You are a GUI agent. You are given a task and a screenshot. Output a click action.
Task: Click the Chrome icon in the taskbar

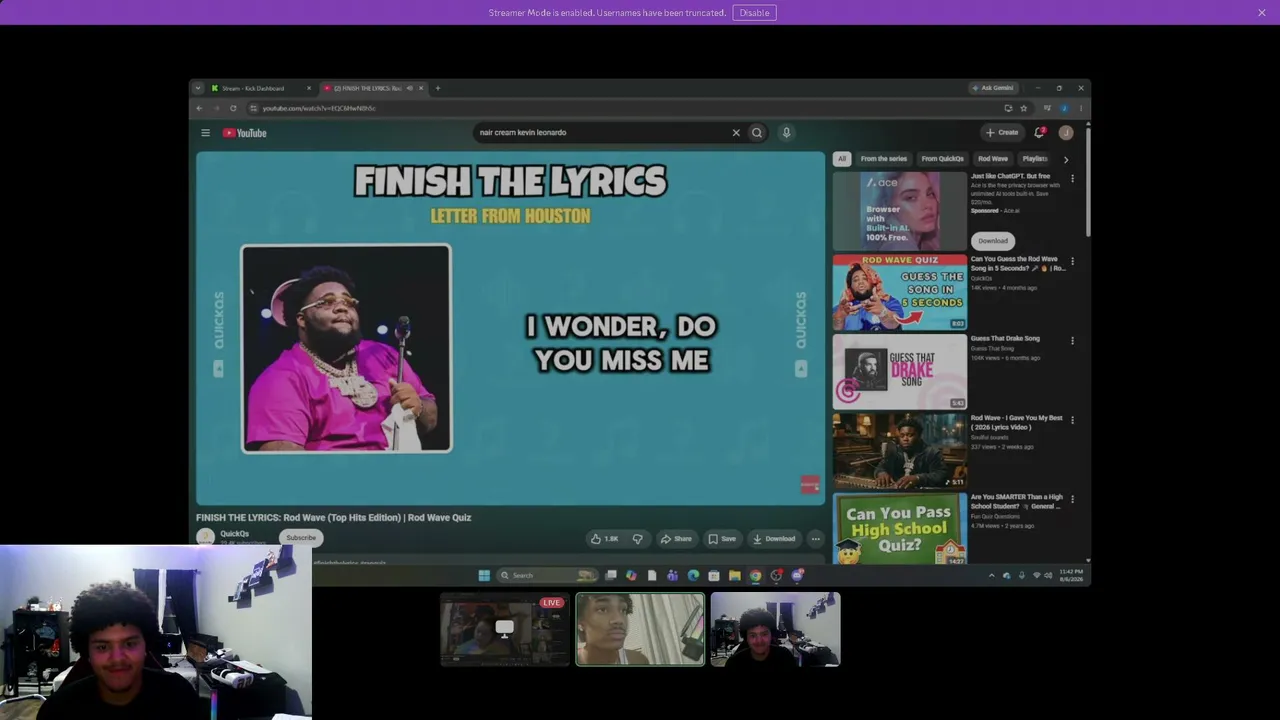click(755, 575)
